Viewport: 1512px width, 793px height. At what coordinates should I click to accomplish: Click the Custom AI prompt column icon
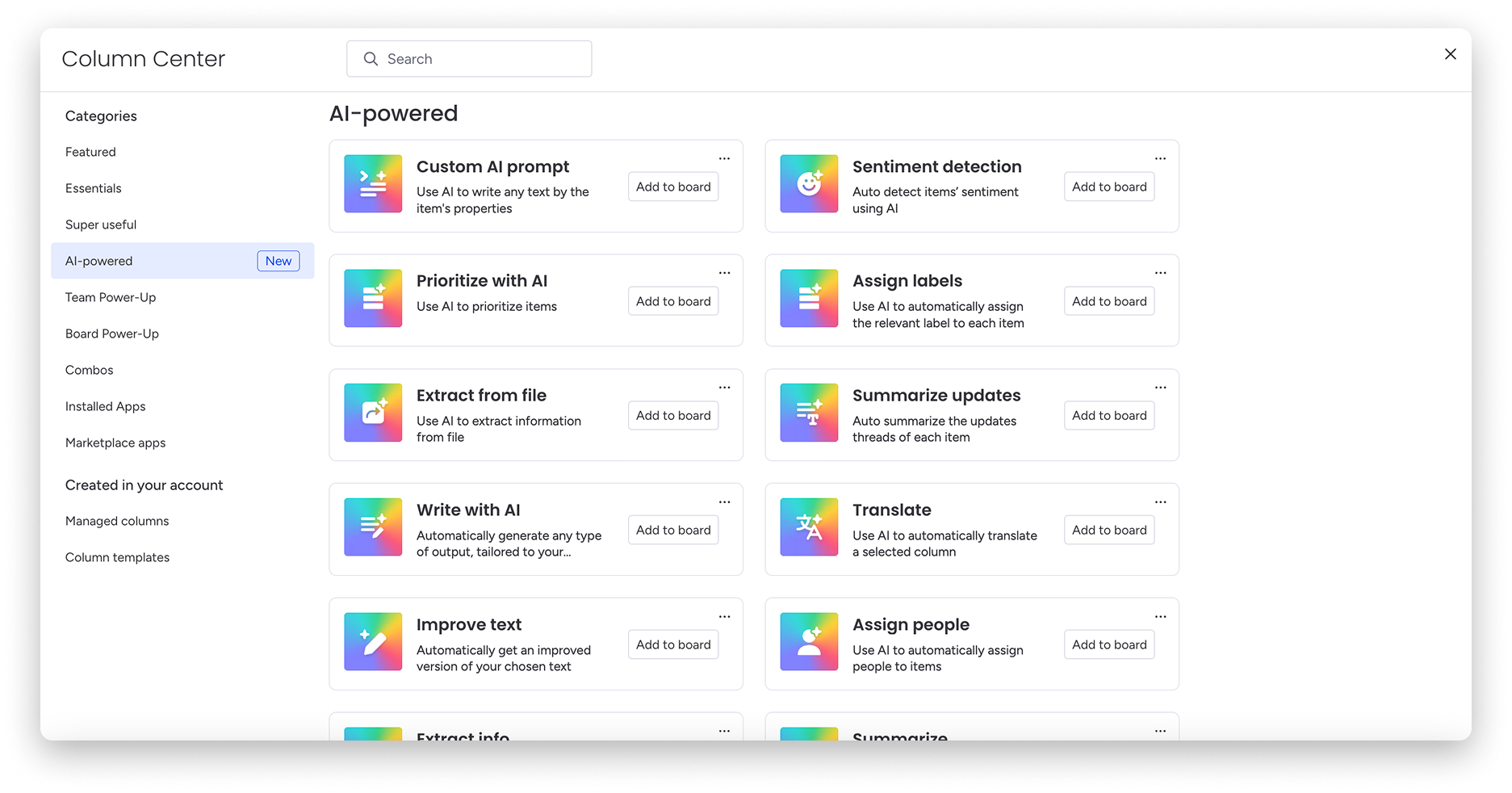pyautogui.click(x=373, y=184)
